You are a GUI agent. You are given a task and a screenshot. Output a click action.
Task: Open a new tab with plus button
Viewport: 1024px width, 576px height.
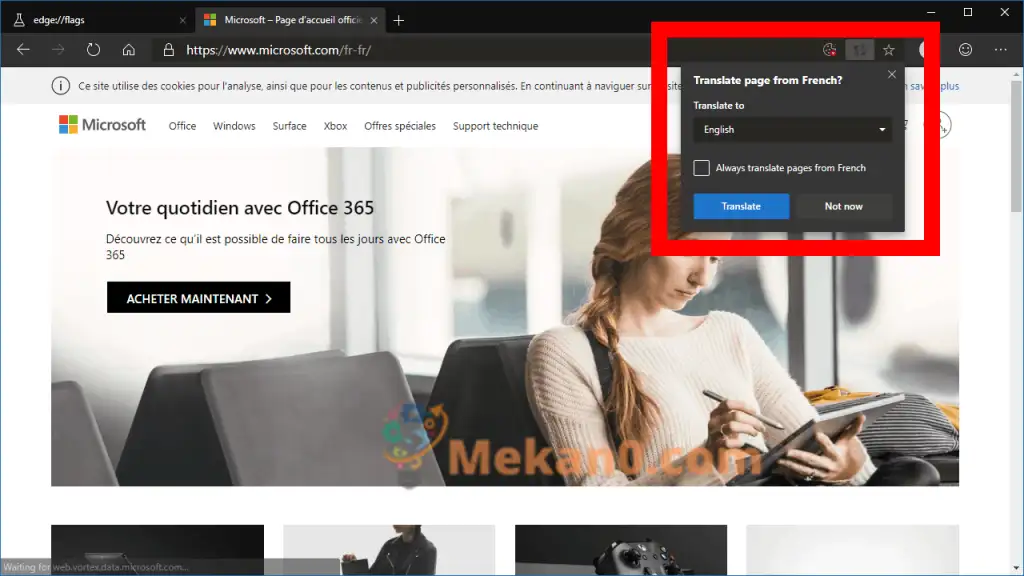coord(399,20)
